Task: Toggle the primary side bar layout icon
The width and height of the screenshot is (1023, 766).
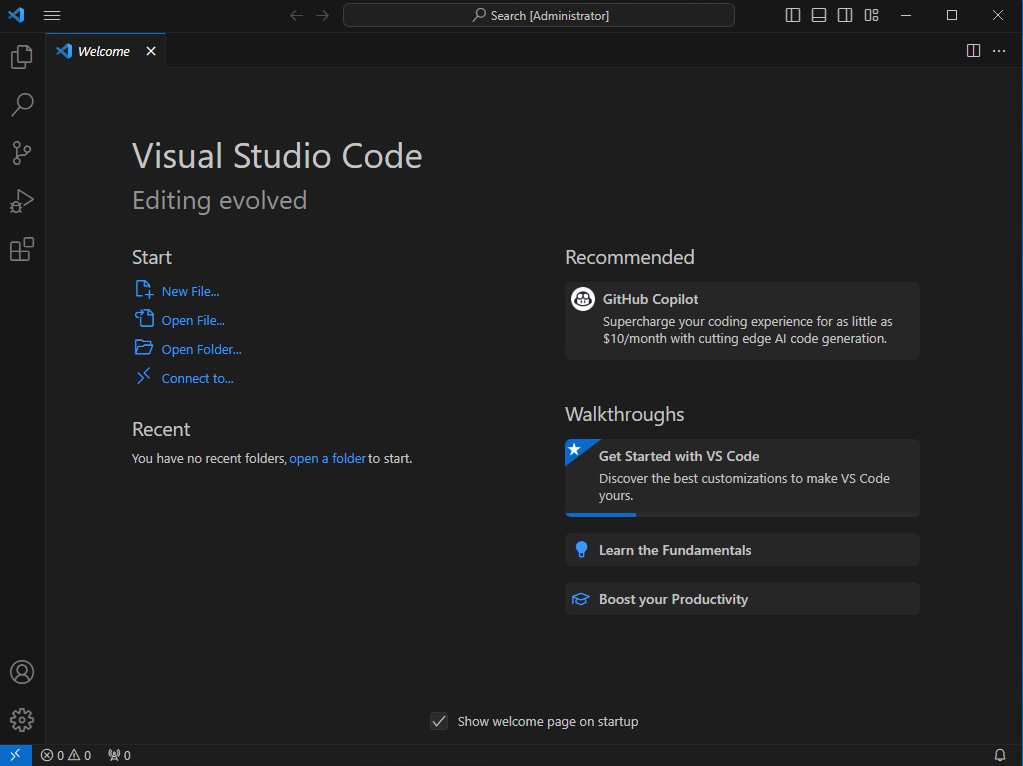Action: coord(793,15)
